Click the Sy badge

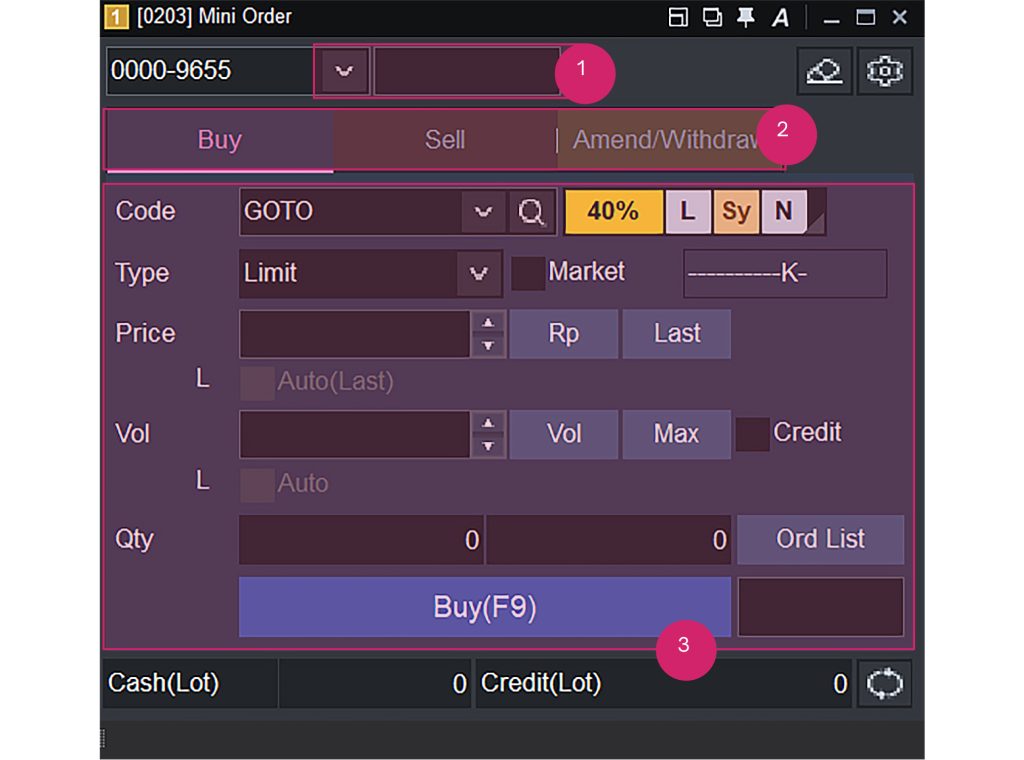click(x=736, y=212)
